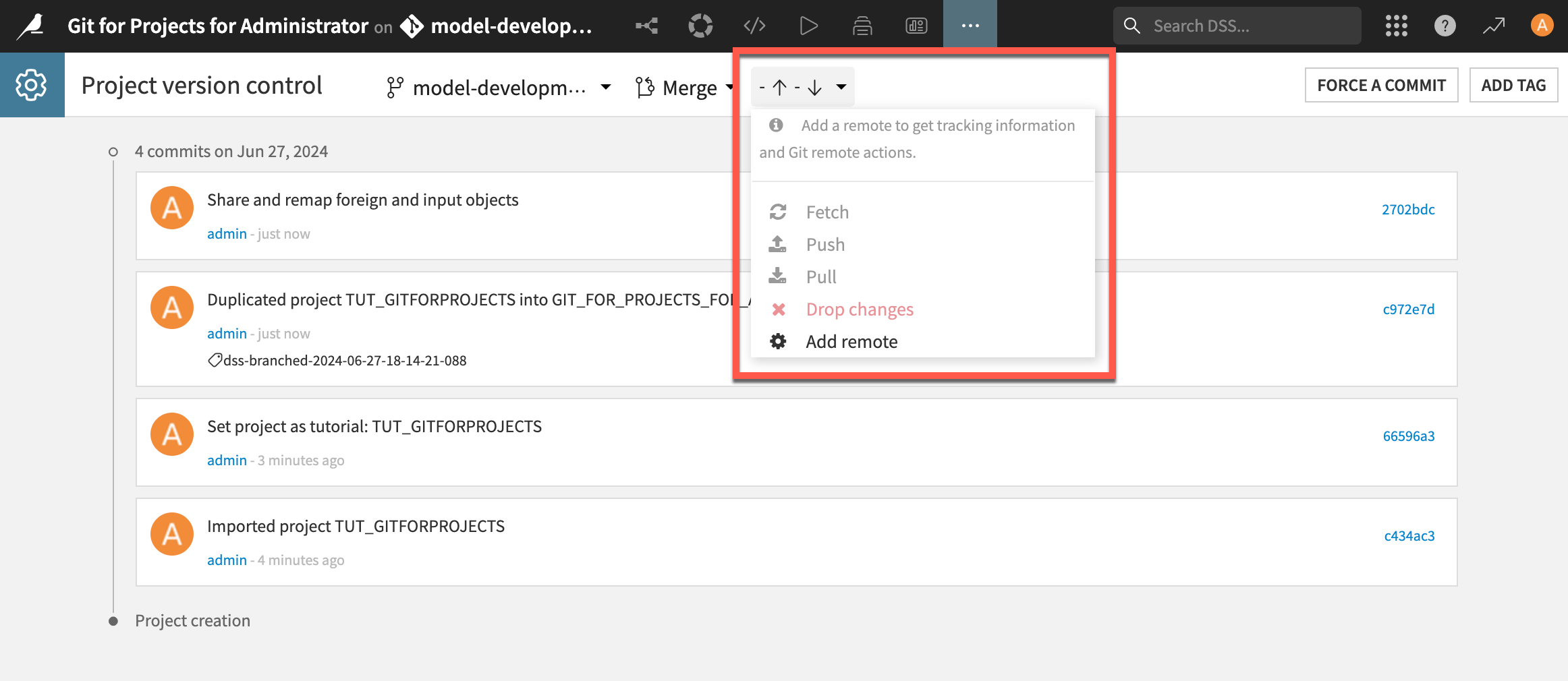This screenshot has height=681, width=1568.
Task: Open the applications waffle grid
Action: (1396, 26)
